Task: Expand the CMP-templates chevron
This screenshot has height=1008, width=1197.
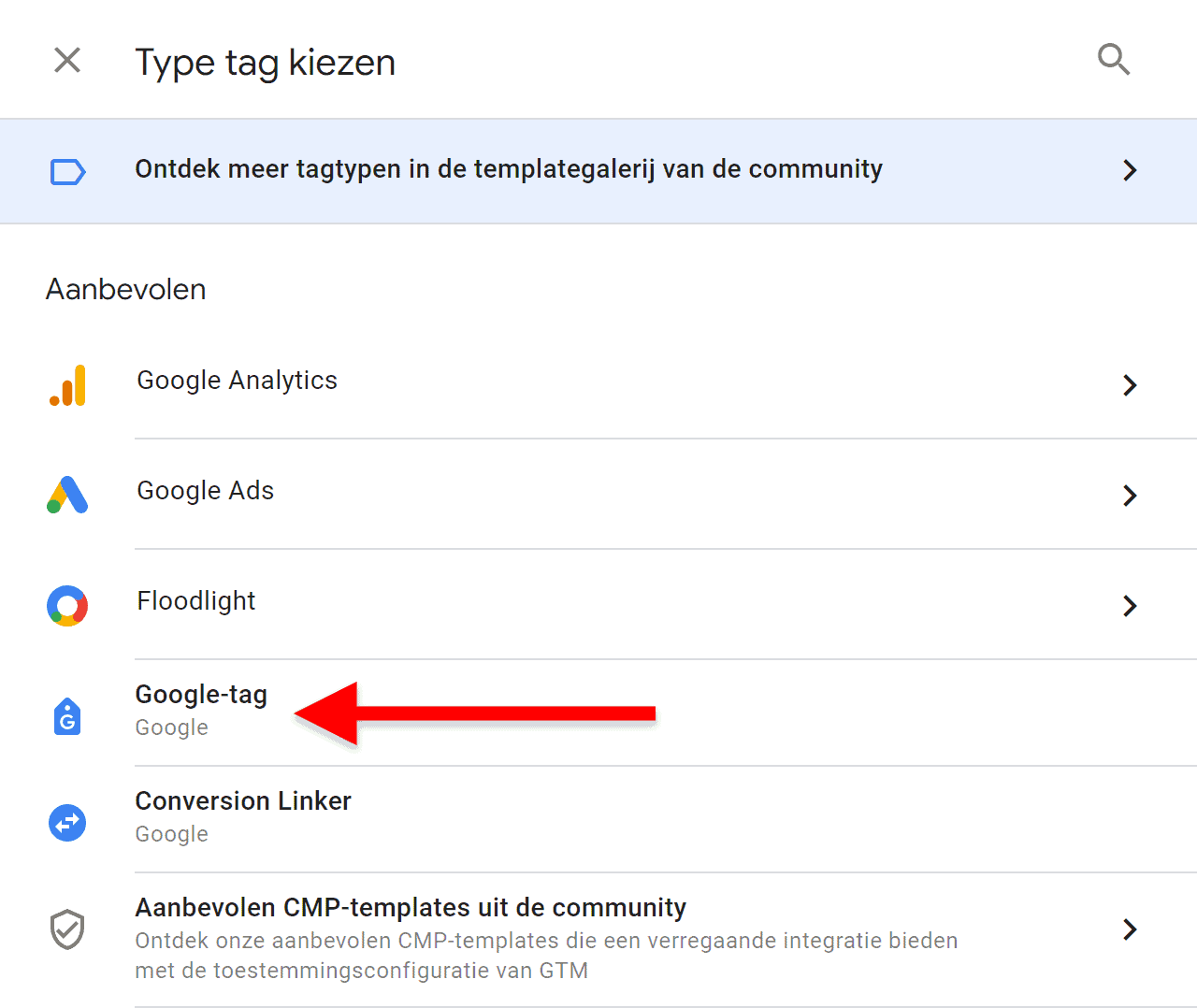Action: point(1130,929)
